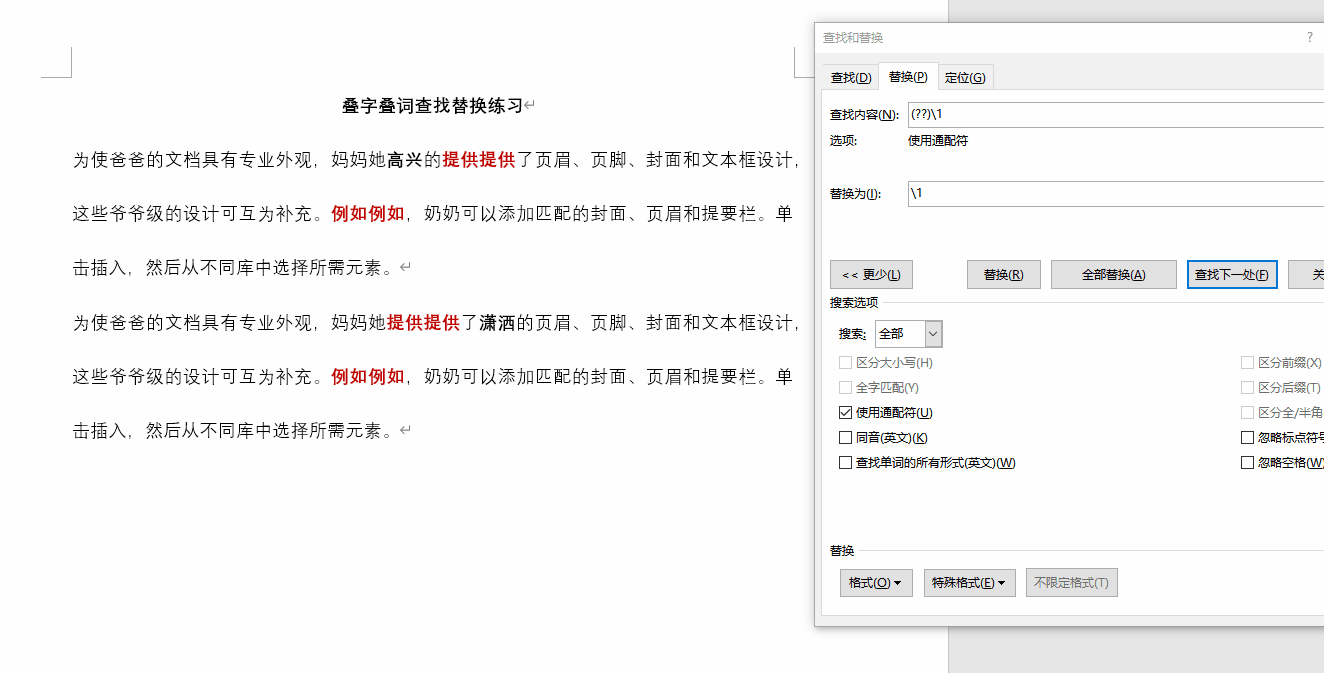Click the bold word 潇洒 in the document

point(497,322)
